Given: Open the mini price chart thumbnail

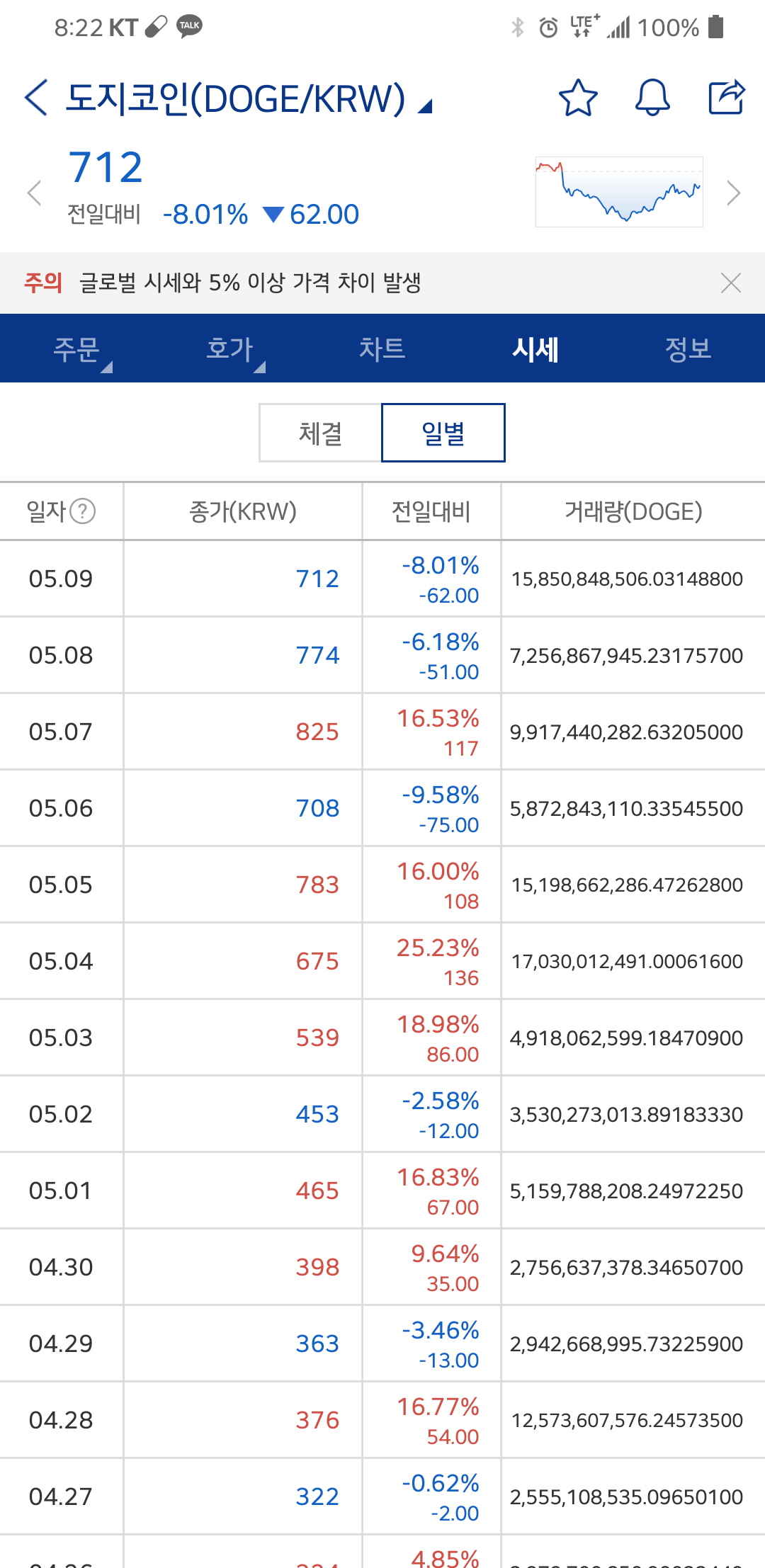Looking at the screenshot, I should pos(619,192).
